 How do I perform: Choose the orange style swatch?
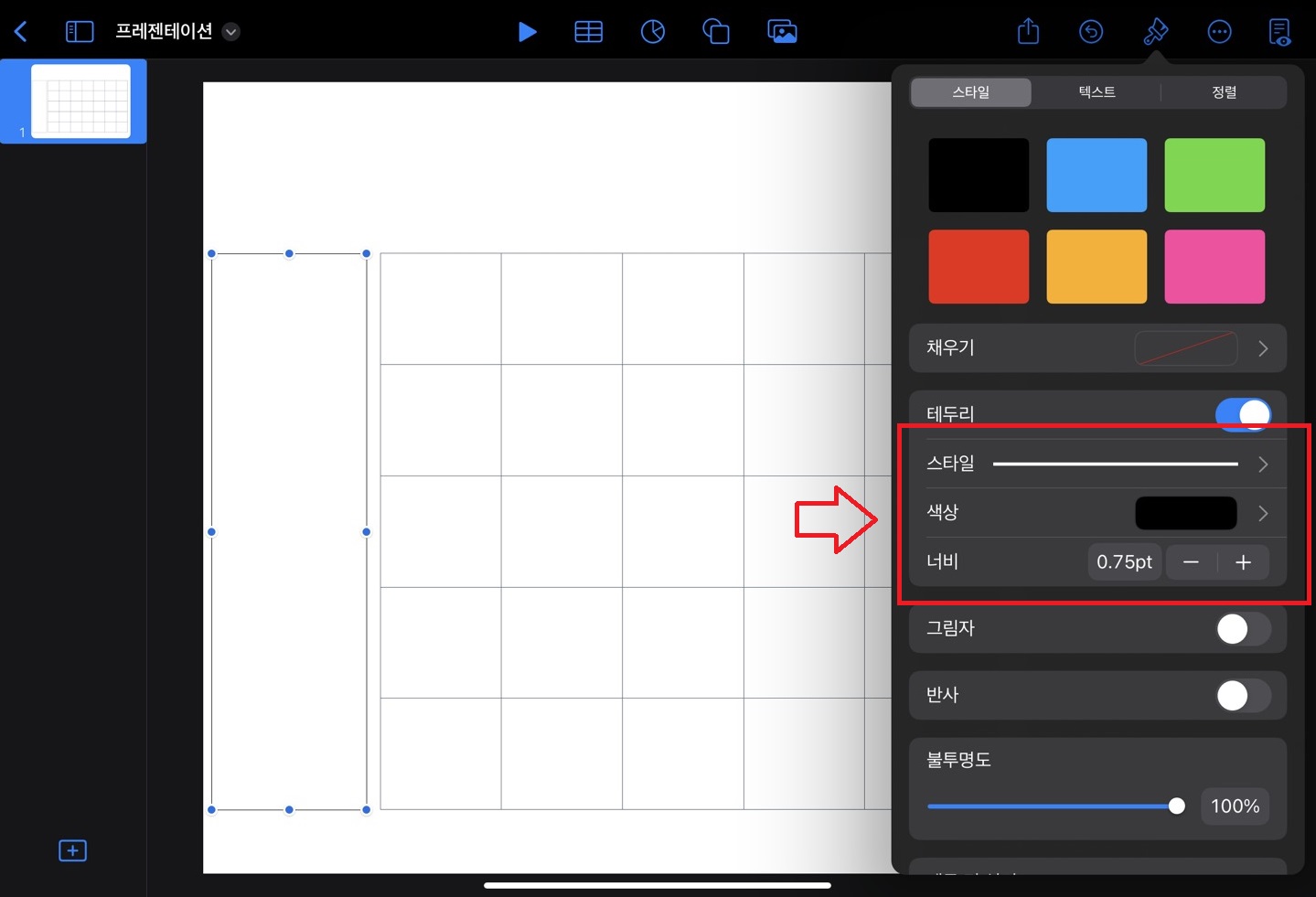(1097, 267)
